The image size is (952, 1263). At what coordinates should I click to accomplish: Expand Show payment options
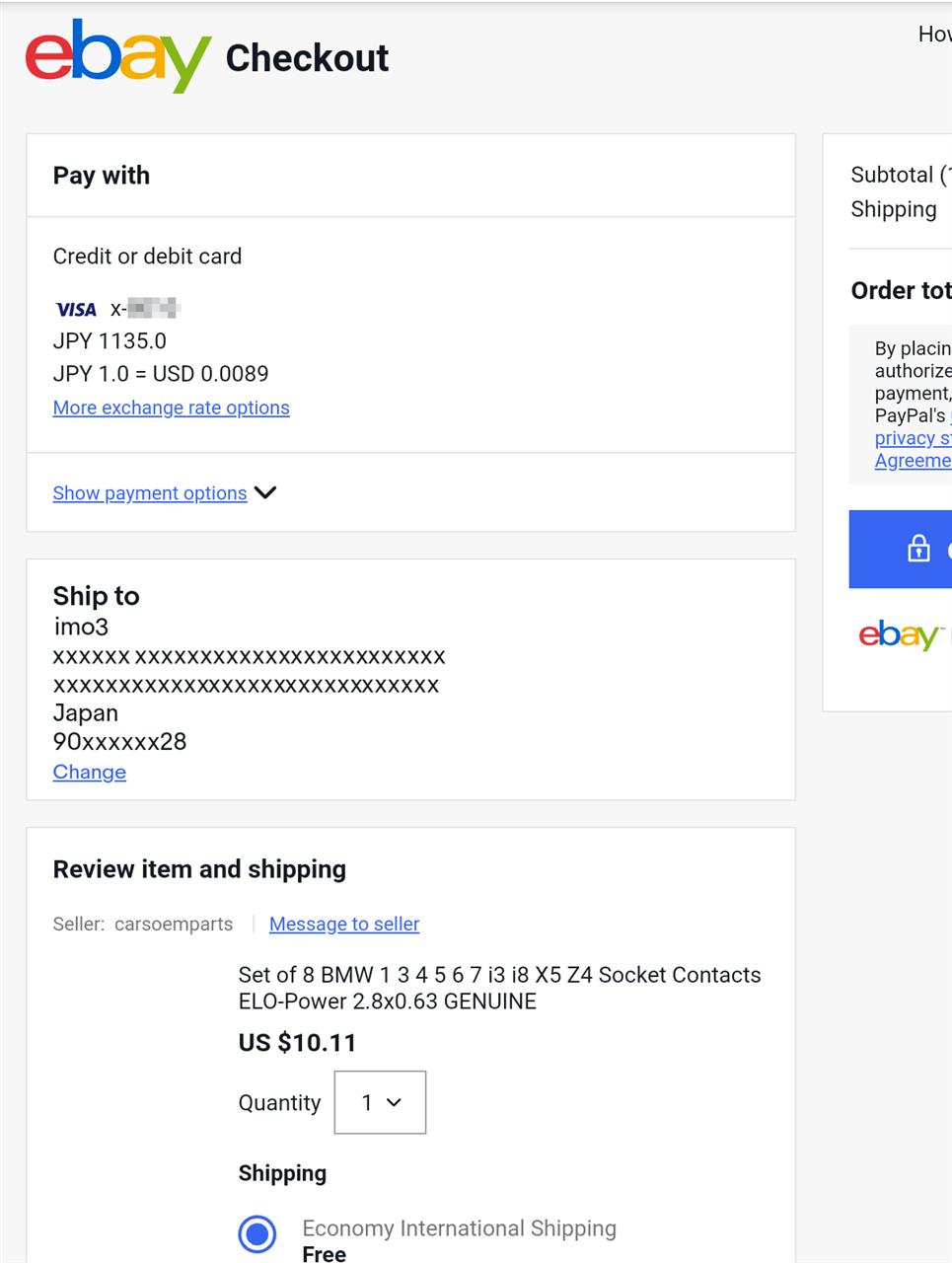(x=150, y=493)
